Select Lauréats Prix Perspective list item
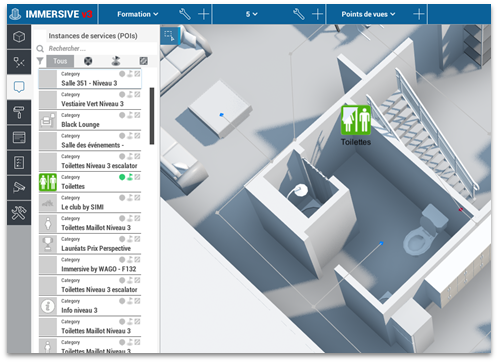Viewport: 498px width, 363px height. 90,244
